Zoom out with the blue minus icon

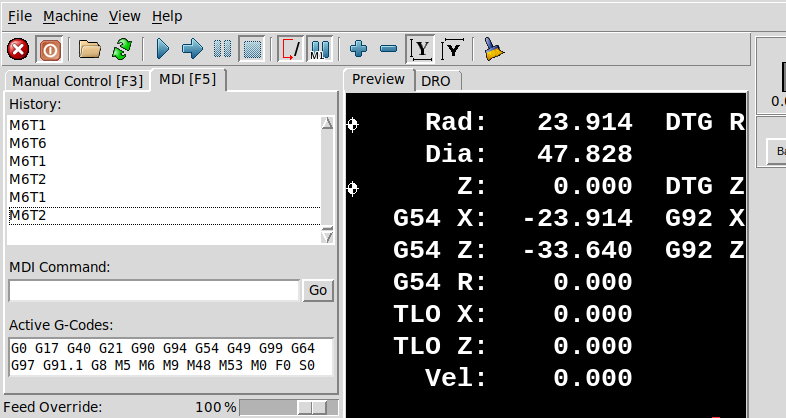pyautogui.click(x=388, y=49)
